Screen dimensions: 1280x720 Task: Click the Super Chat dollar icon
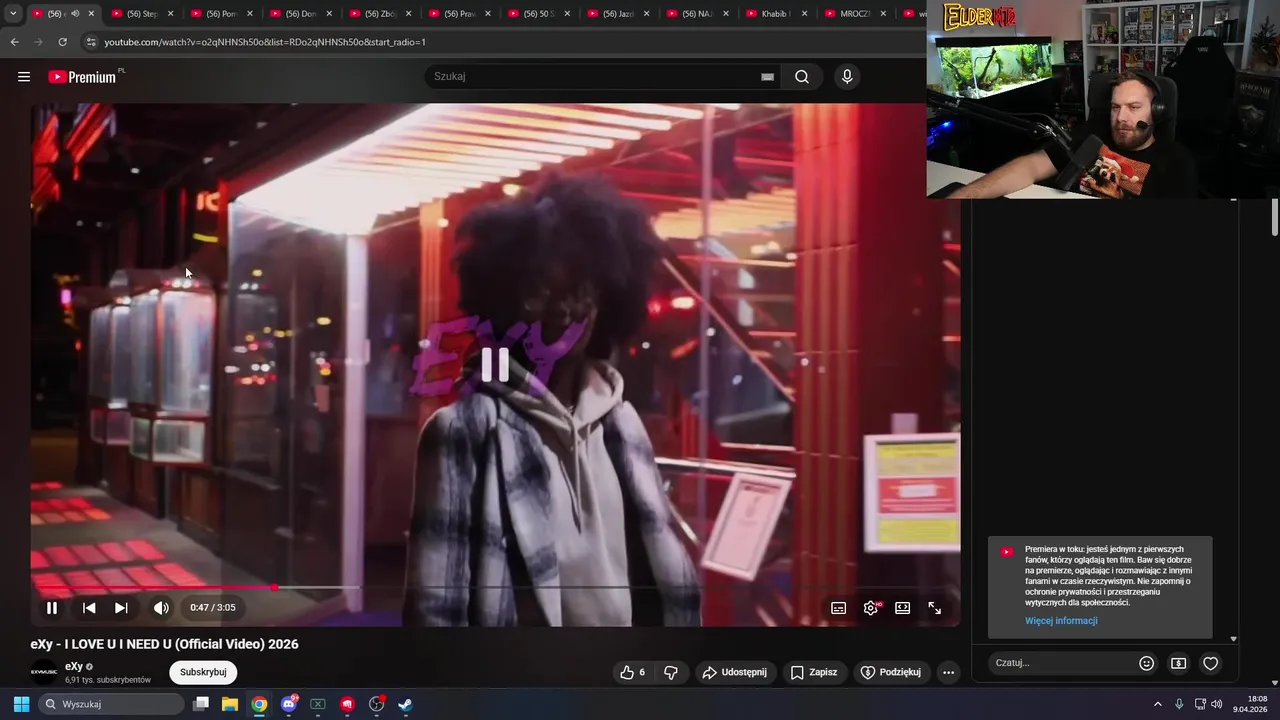coord(1179,663)
